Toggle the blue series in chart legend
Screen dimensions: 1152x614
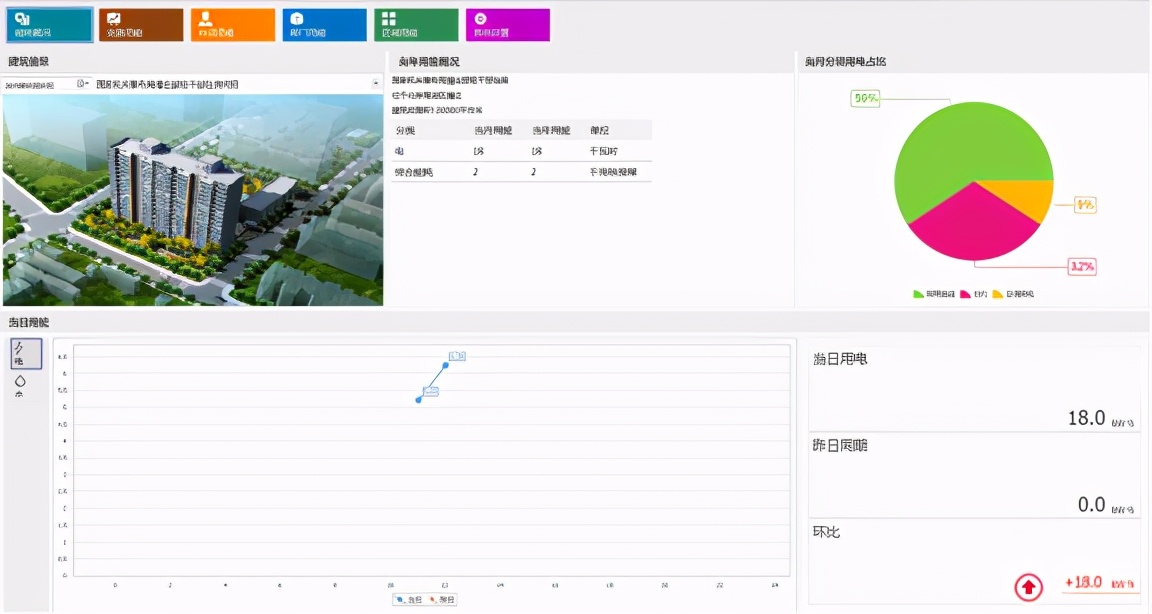(410, 600)
